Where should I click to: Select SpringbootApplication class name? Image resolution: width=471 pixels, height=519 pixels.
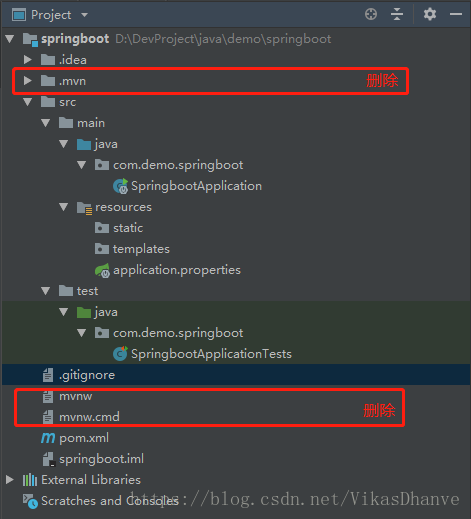click(197, 186)
